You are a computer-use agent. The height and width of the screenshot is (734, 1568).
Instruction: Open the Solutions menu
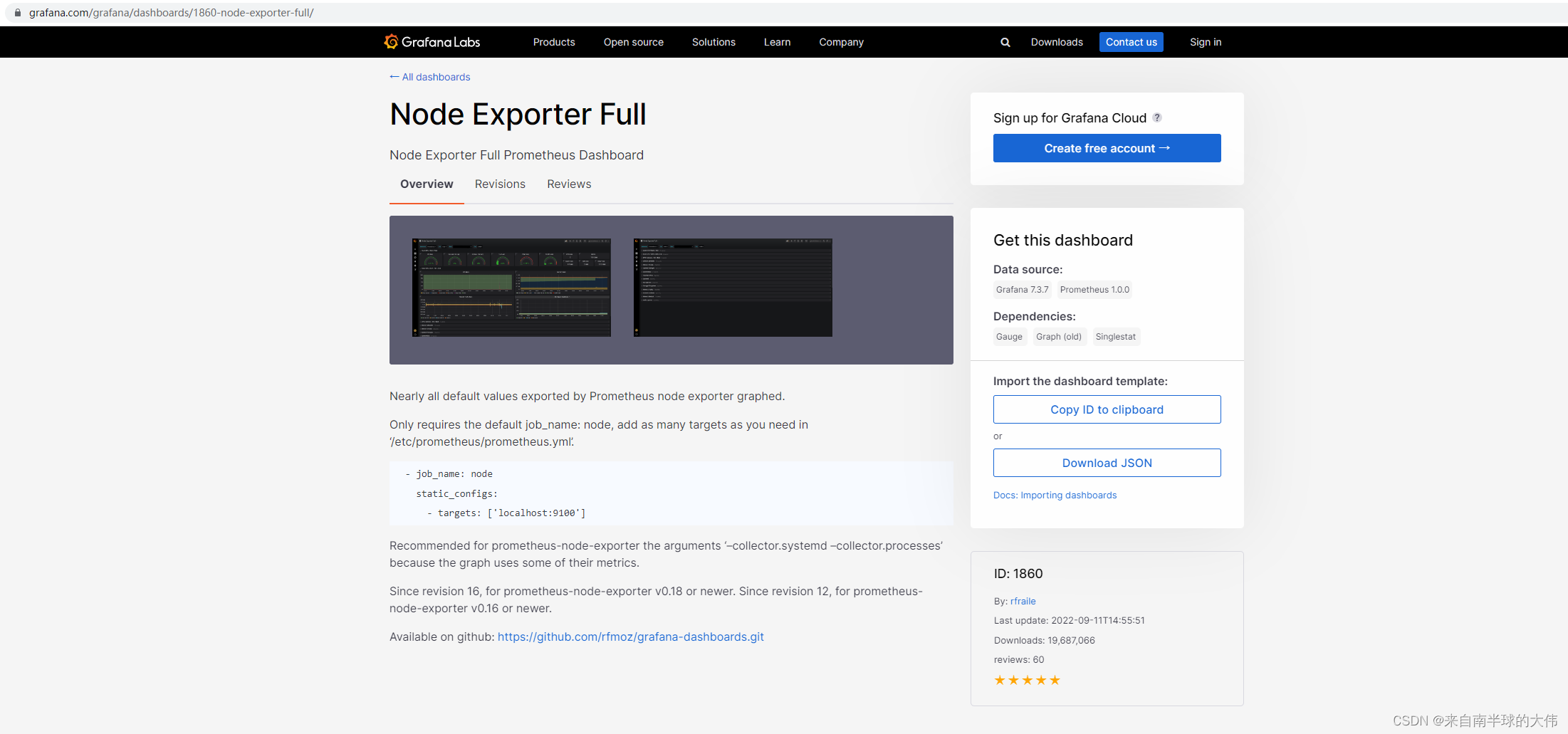pos(714,42)
